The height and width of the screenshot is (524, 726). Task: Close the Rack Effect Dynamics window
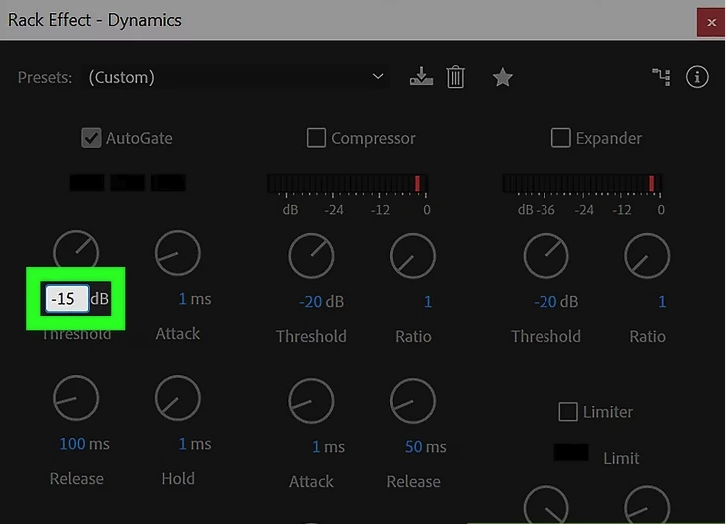[710, 20]
